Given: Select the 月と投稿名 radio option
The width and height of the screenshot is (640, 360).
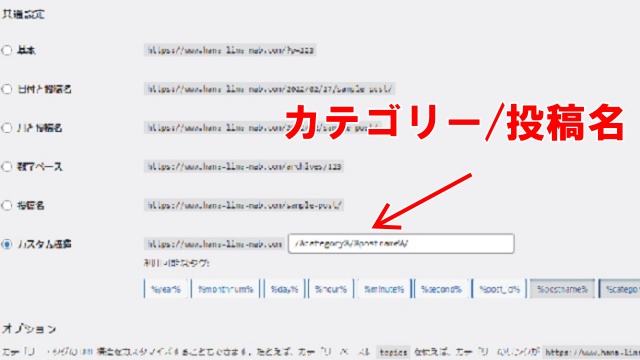Looking at the screenshot, I should pos(7,128).
